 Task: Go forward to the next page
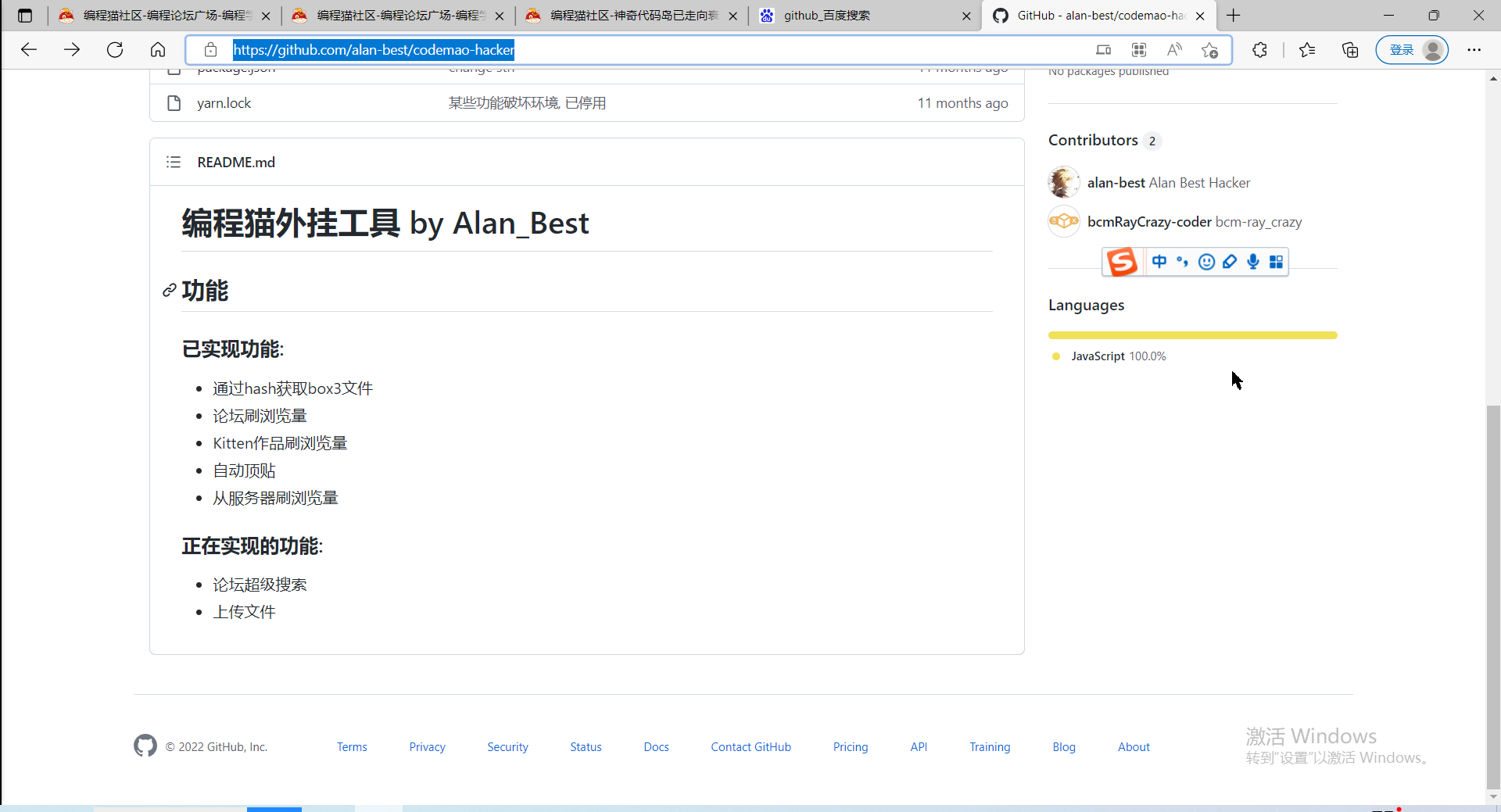coord(72,50)
